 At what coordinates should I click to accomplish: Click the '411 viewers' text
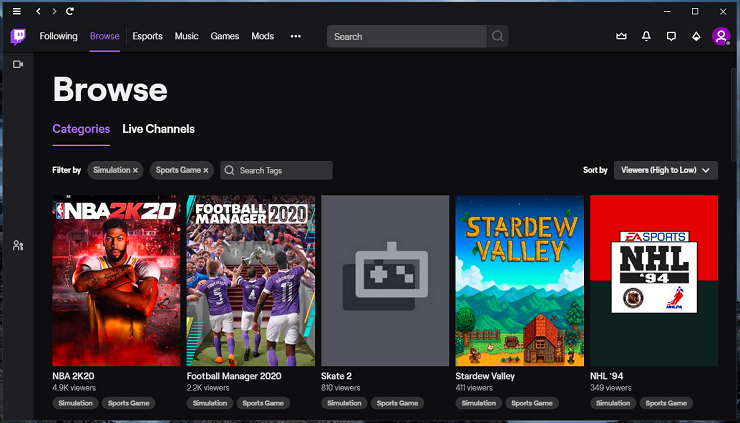(474, 388)
